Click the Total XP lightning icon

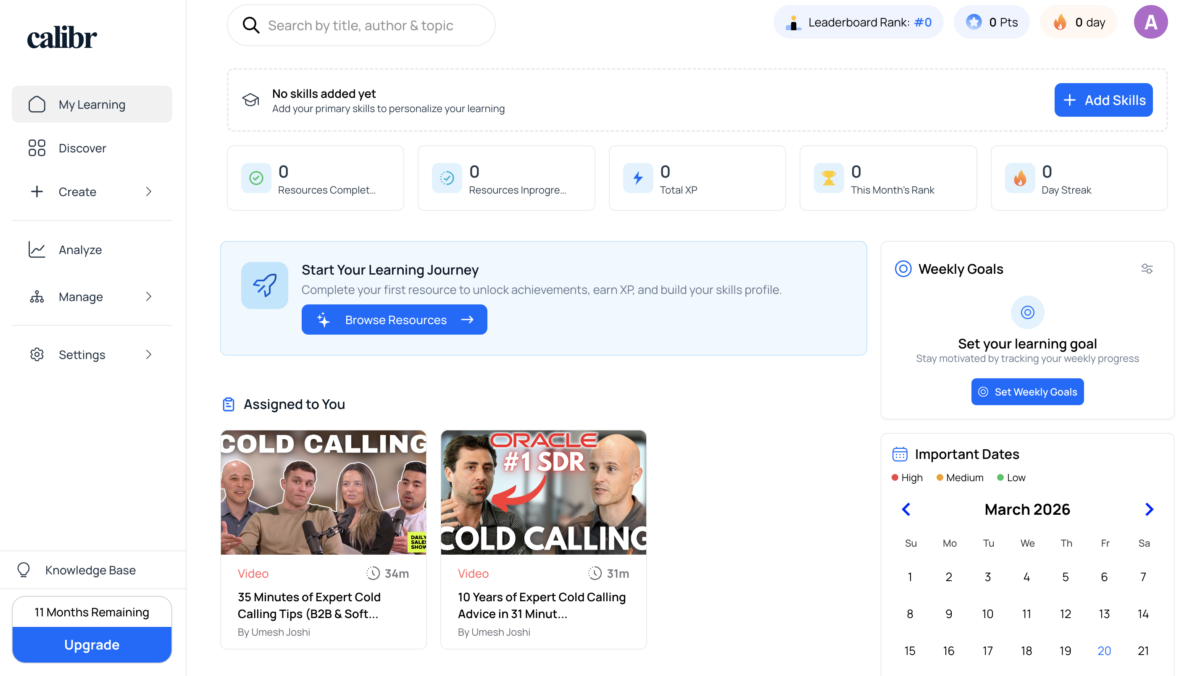pos(637,178)
